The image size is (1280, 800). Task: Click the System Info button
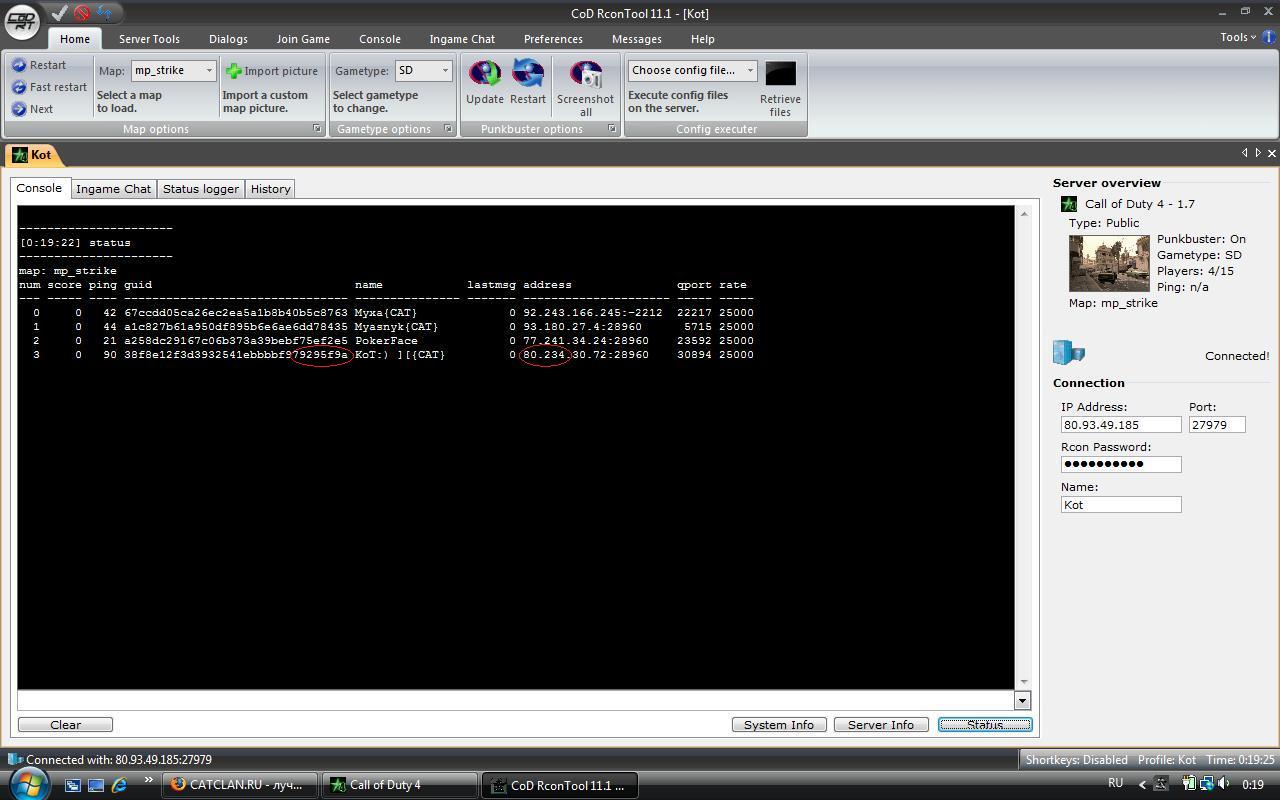pyautogui.click(x=779, y=724)
